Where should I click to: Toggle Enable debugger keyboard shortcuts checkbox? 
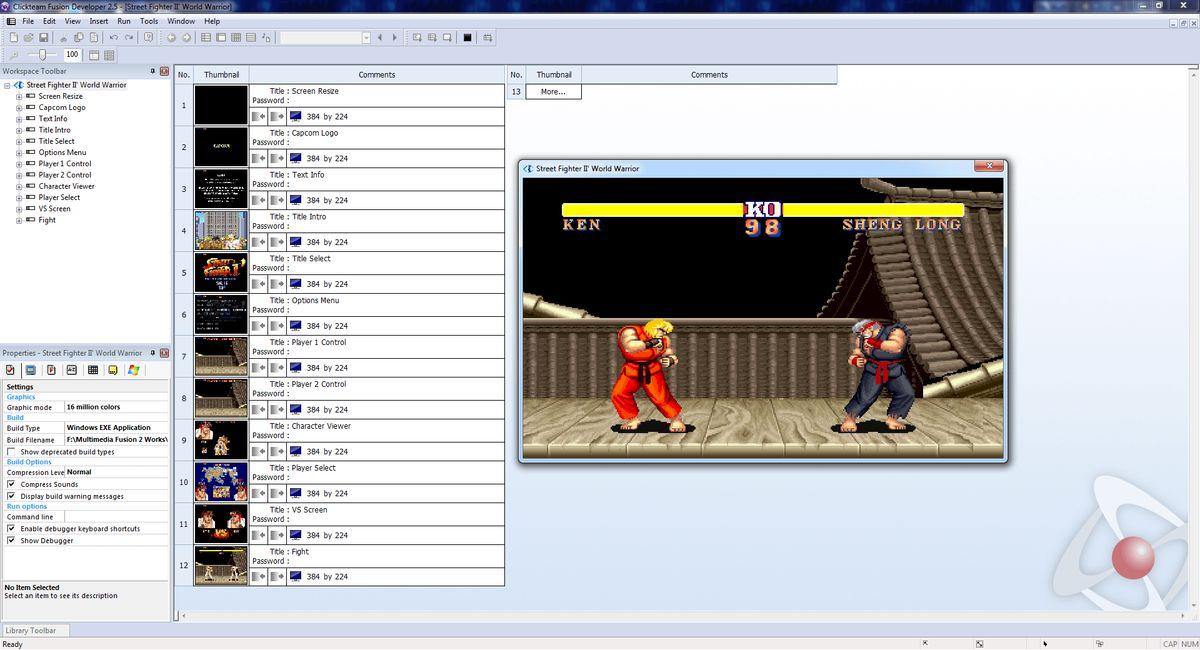click(11, 528)
